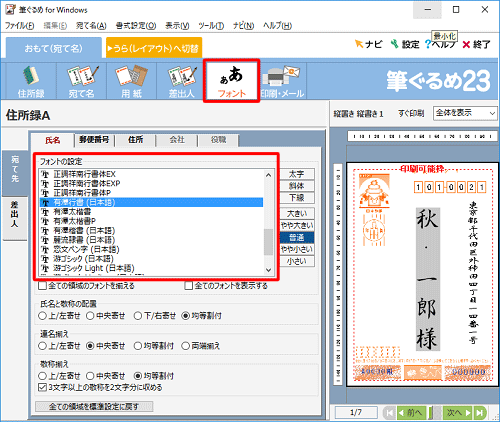The height and width of the screenshot is (422, 500).
Task: Select the 会社 tab
Action: pos(177,140)
